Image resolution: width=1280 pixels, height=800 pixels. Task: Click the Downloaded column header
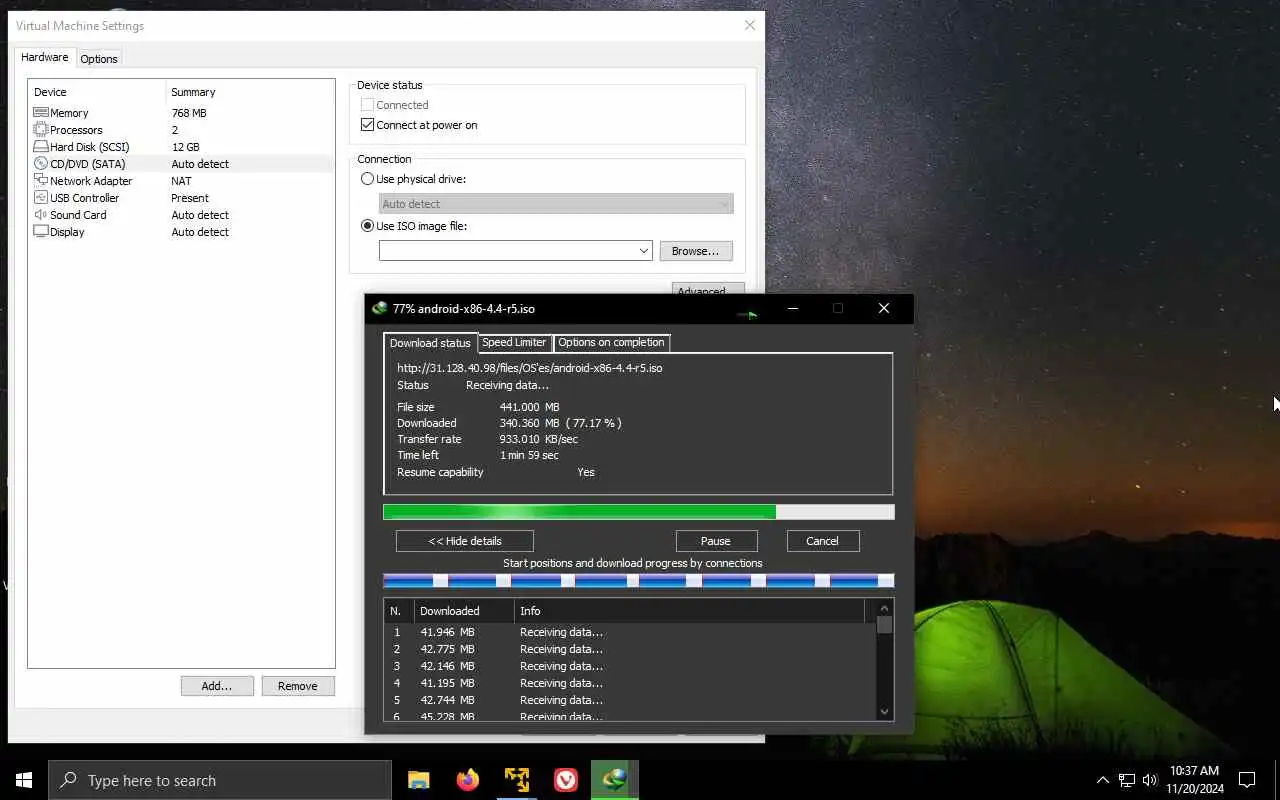464,611
